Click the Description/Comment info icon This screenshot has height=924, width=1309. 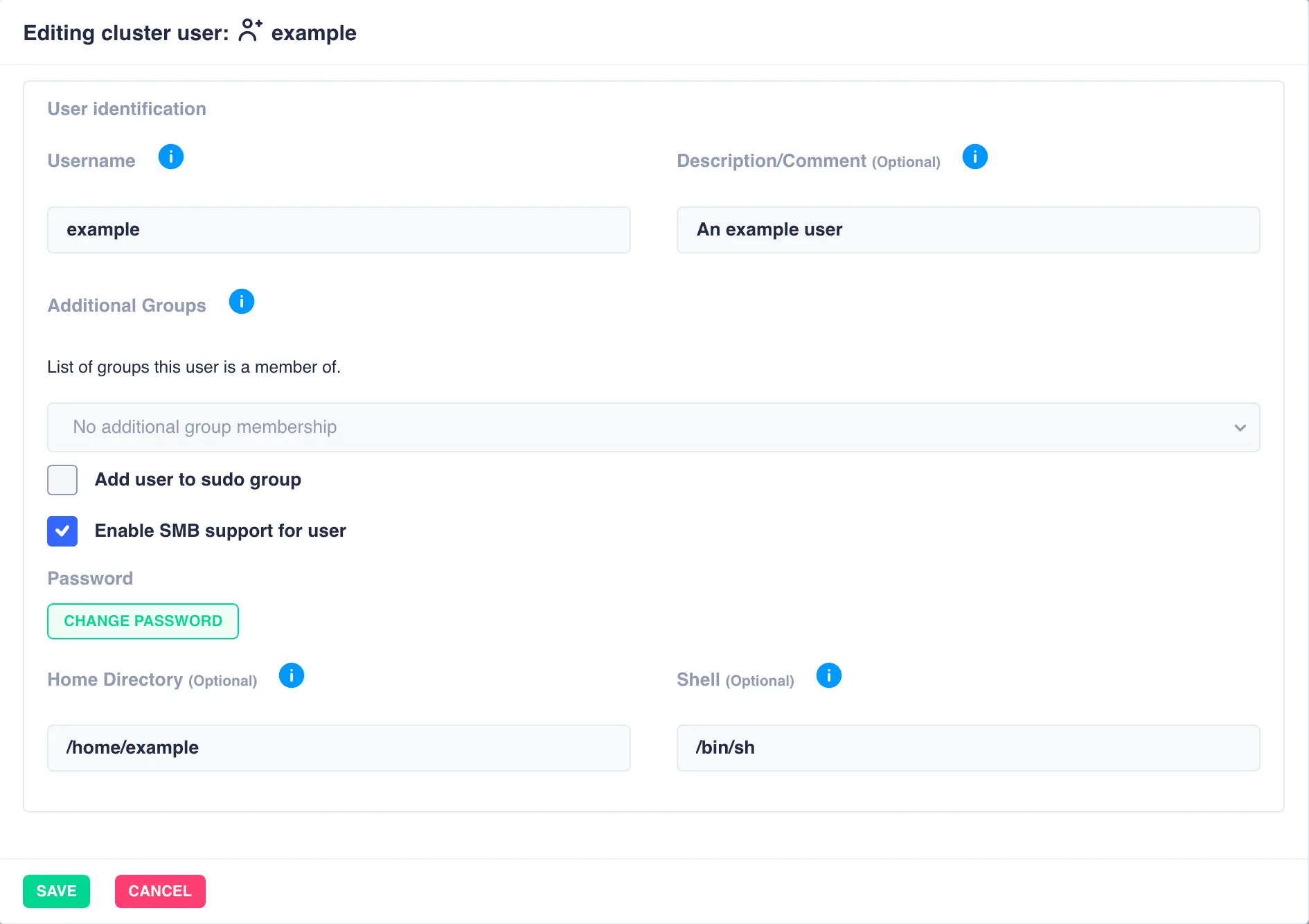coord(974,157)
